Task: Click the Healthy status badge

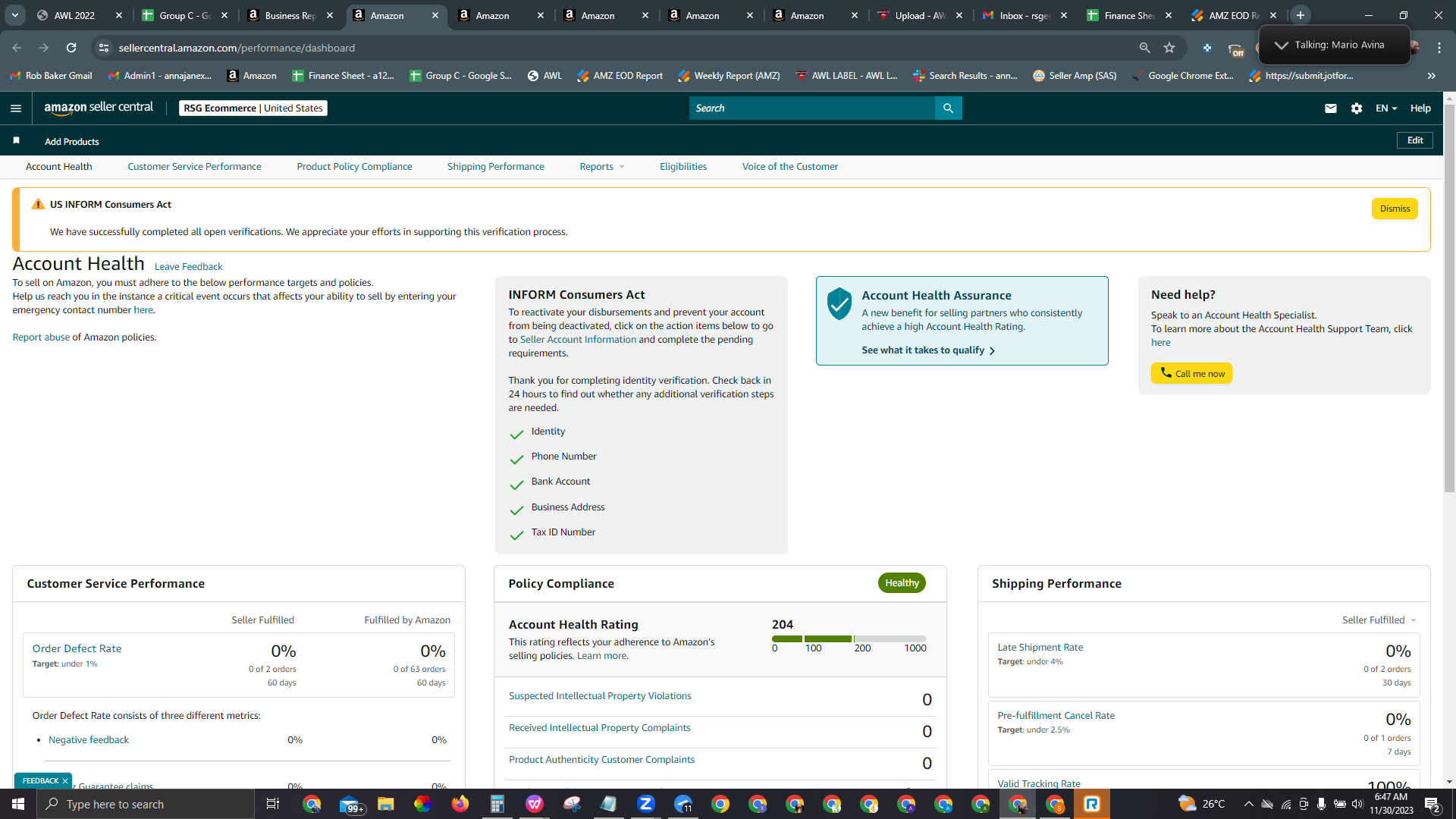Action: pyautogui.click(x=902, y=583)
